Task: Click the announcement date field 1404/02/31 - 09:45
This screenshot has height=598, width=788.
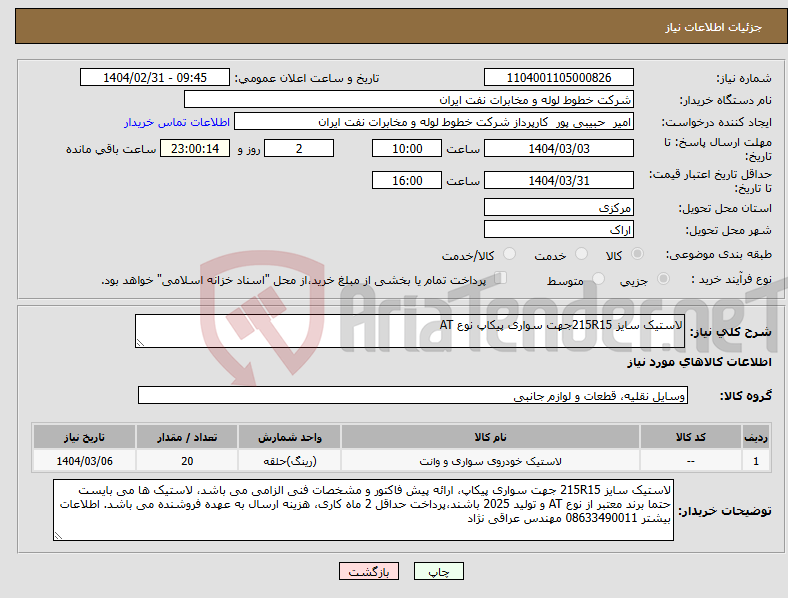Action: (x=155, y=77)
